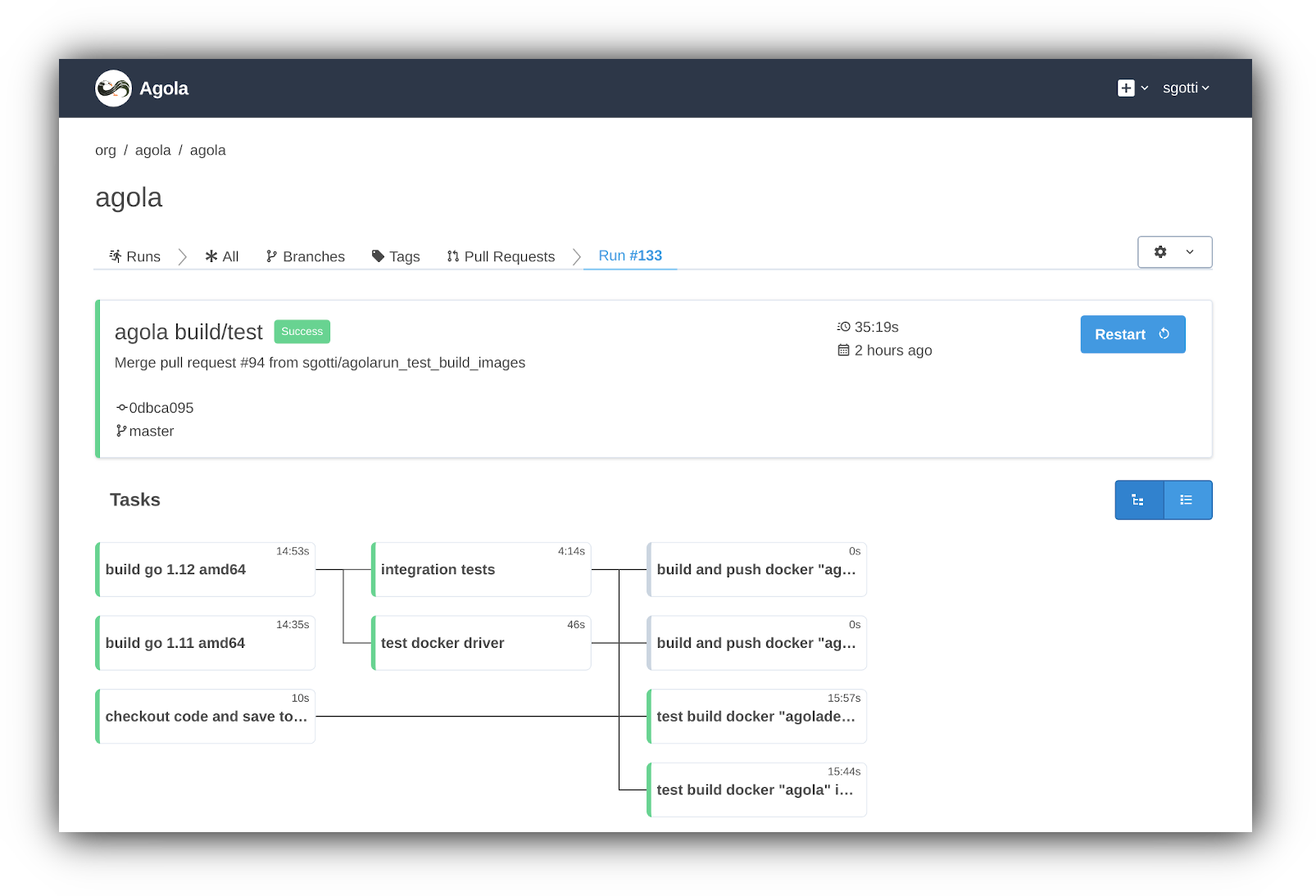Click the 14:53s task duration

pos(293,551)
